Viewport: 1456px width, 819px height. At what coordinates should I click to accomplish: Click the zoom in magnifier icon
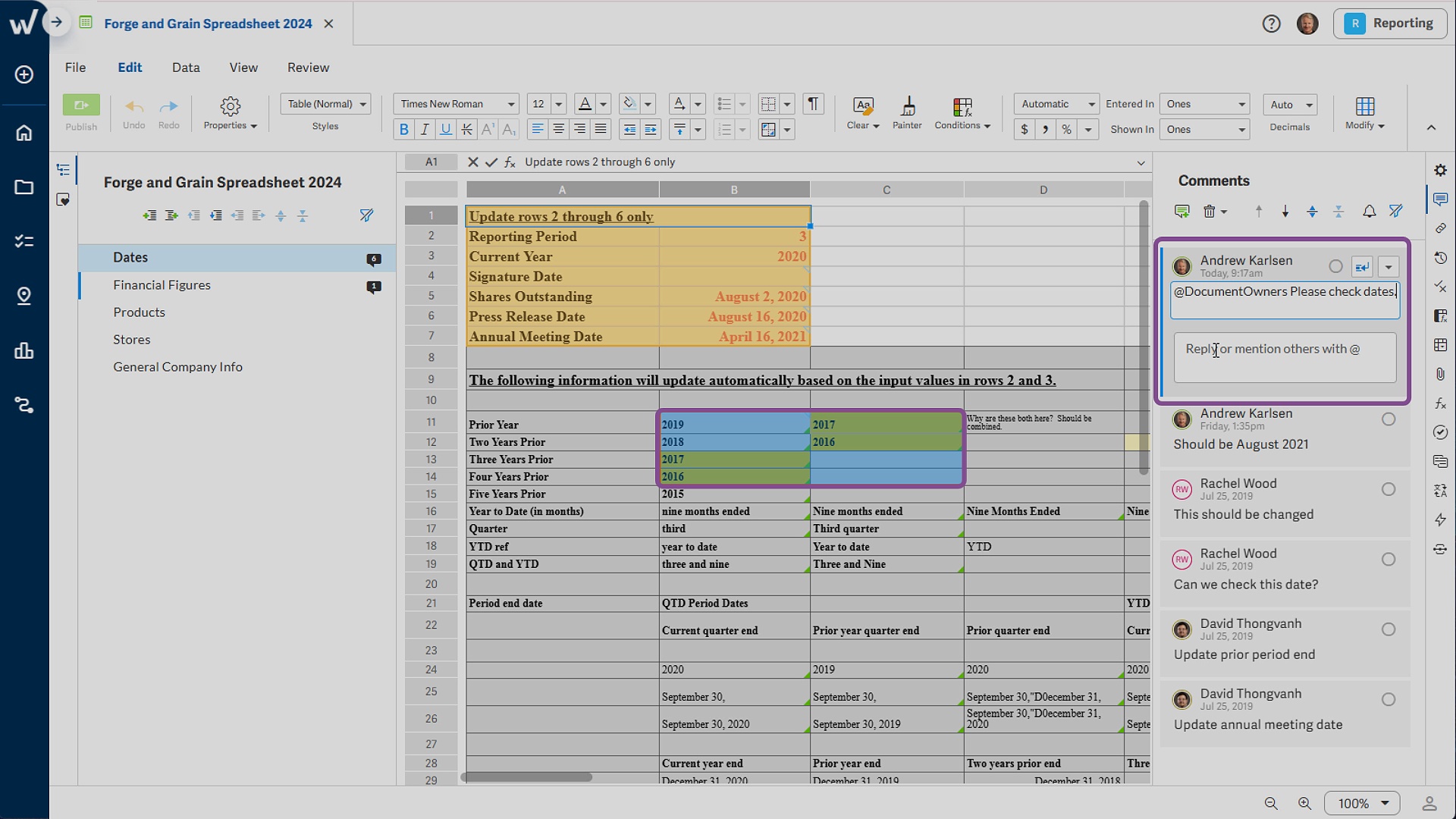1304,803
